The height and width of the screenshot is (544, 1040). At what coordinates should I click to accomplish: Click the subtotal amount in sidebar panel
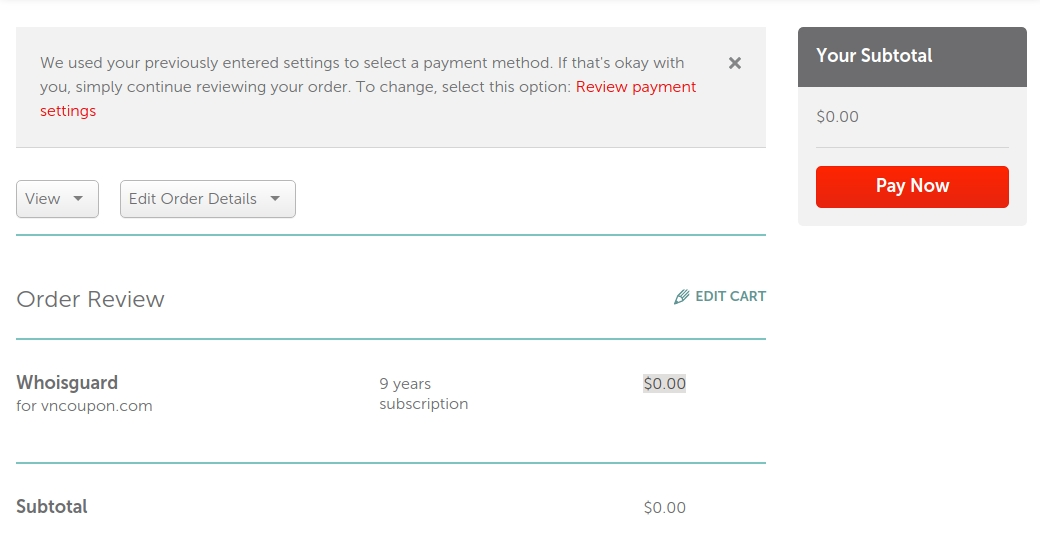pyautogui.click(x=837, y=117)
